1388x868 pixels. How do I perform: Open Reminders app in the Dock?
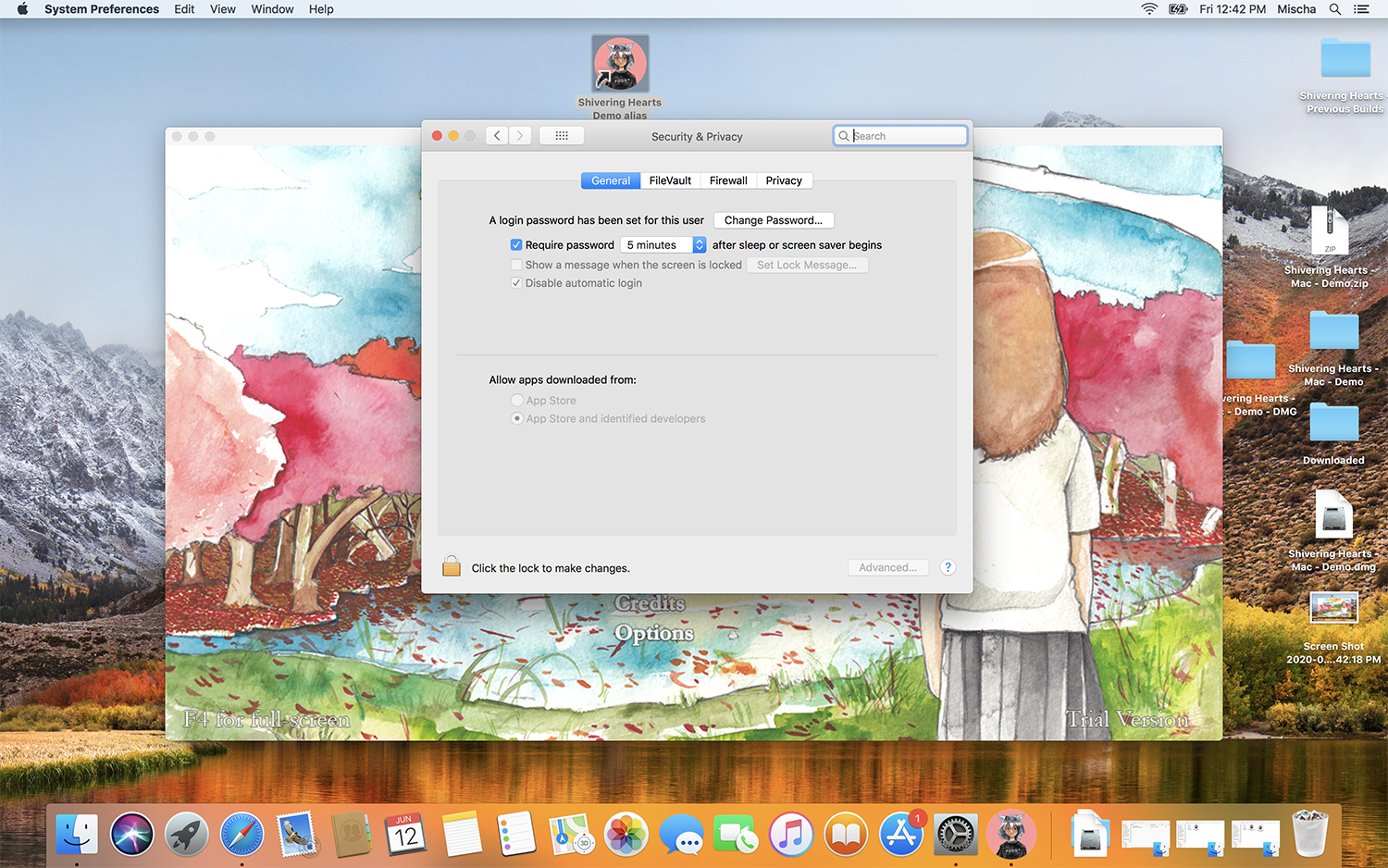click(516, 835)
